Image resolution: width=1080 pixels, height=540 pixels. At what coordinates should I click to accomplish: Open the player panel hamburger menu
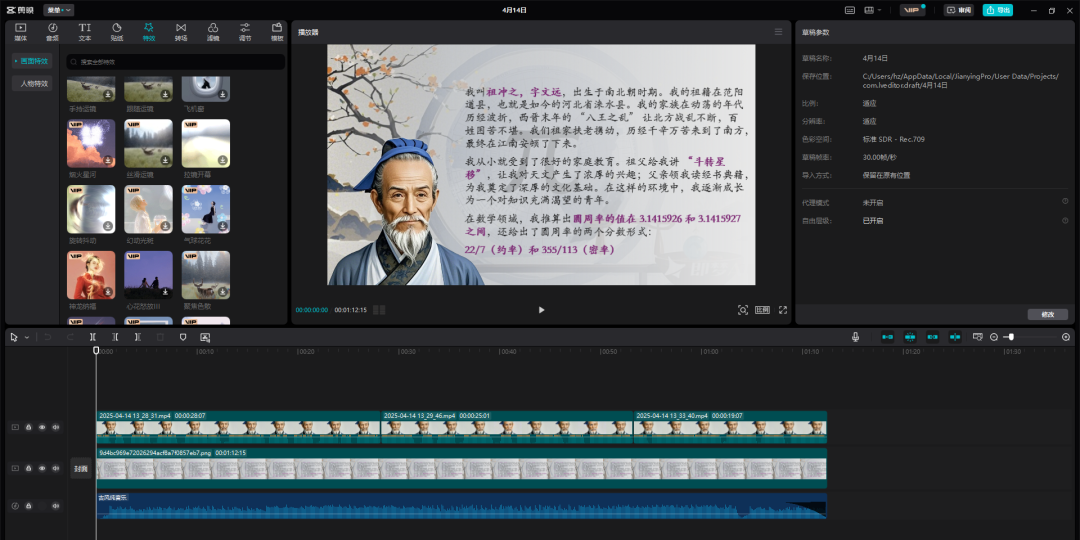tap(778, 32)
